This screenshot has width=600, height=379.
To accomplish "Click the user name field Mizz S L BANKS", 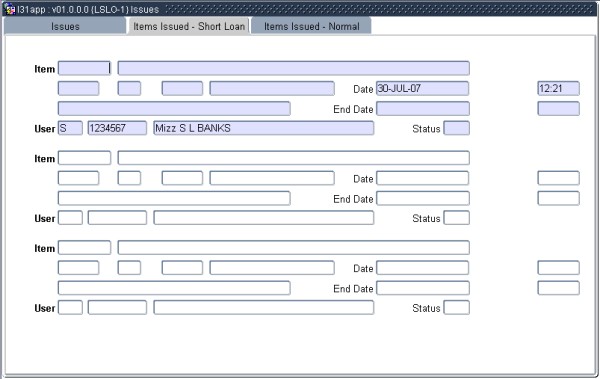I will [x=264, y=128].
